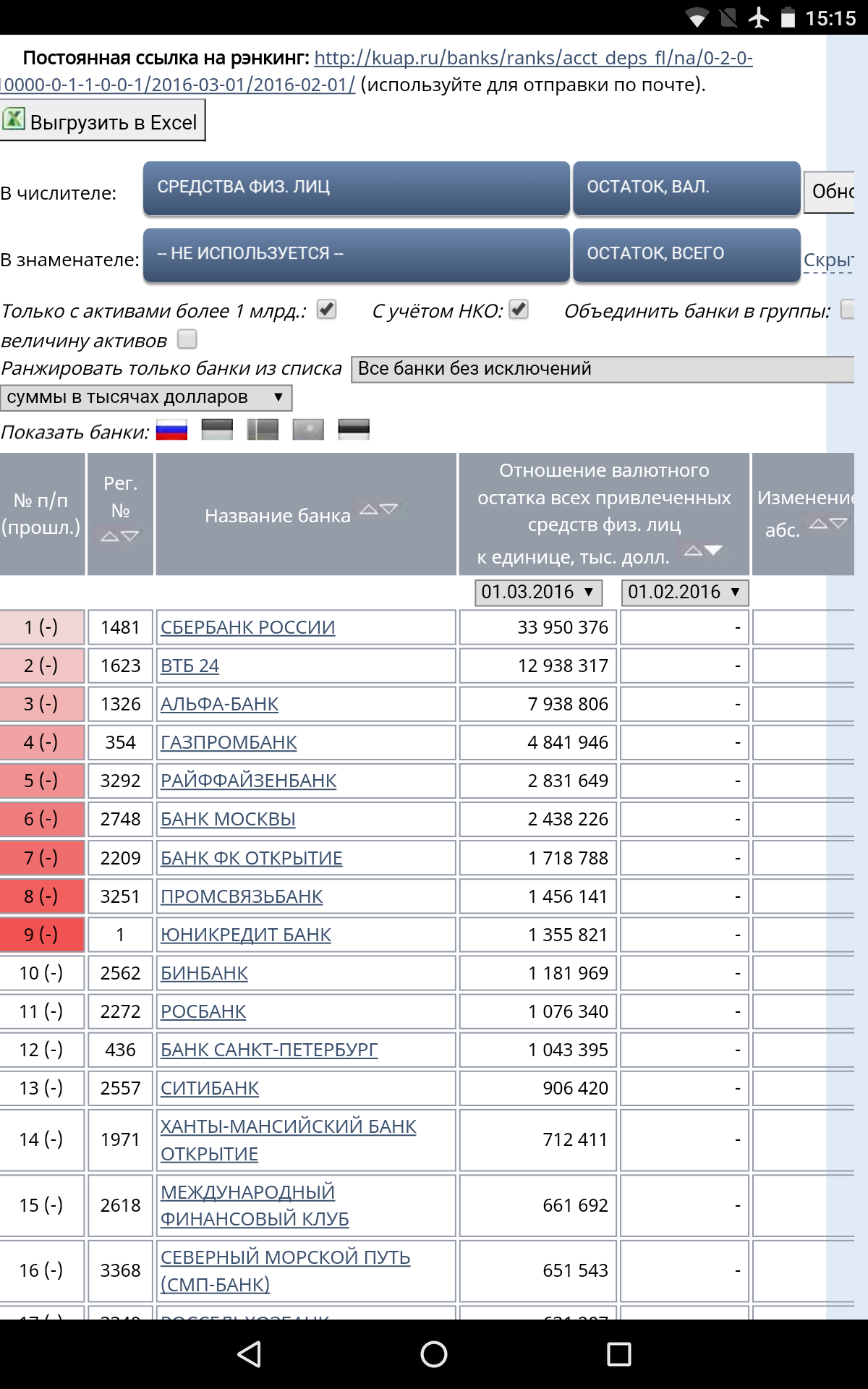The height and width of the screenshot is (1389, 868).
Task: Check 'Объединить банки в группы' checkbox
Action: [x=848, y=310]
